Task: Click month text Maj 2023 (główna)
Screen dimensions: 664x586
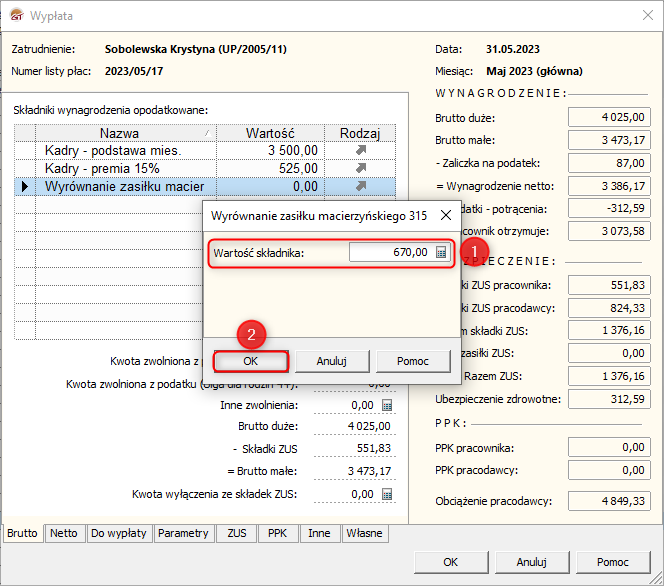Action: pos(534,71)
